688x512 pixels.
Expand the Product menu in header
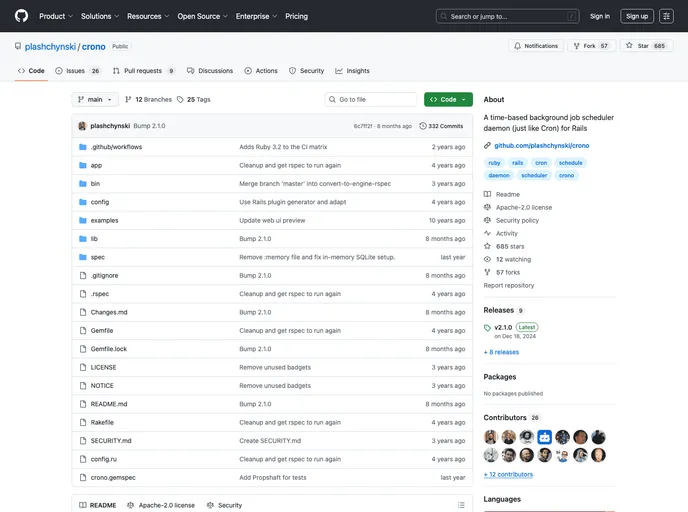click(x=55, y=16)
